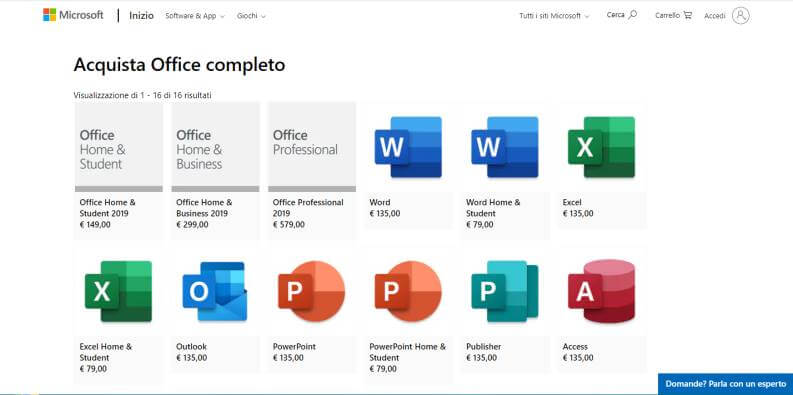
Task: Click the € 299,00 price
Action: pyautogui.click(x=192, y=225)
